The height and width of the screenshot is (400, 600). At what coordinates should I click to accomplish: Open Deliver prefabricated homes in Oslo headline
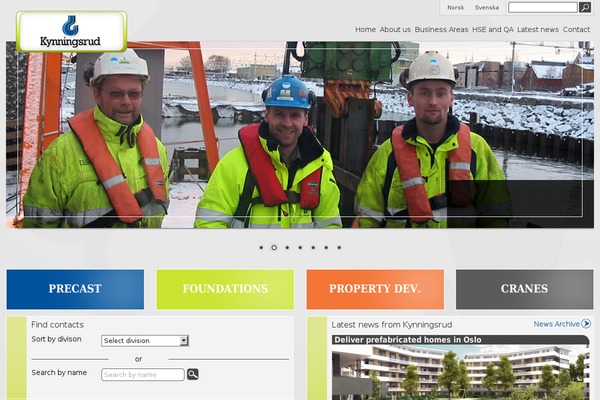tap(408, 340)
